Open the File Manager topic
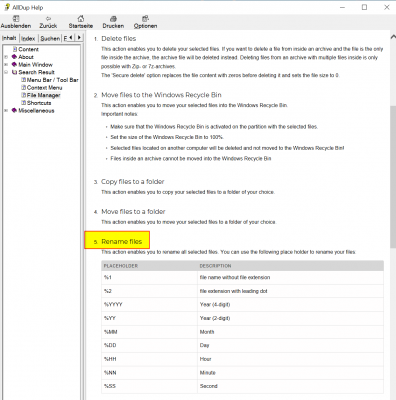396x400 pixels. click(x=44, y=95)
